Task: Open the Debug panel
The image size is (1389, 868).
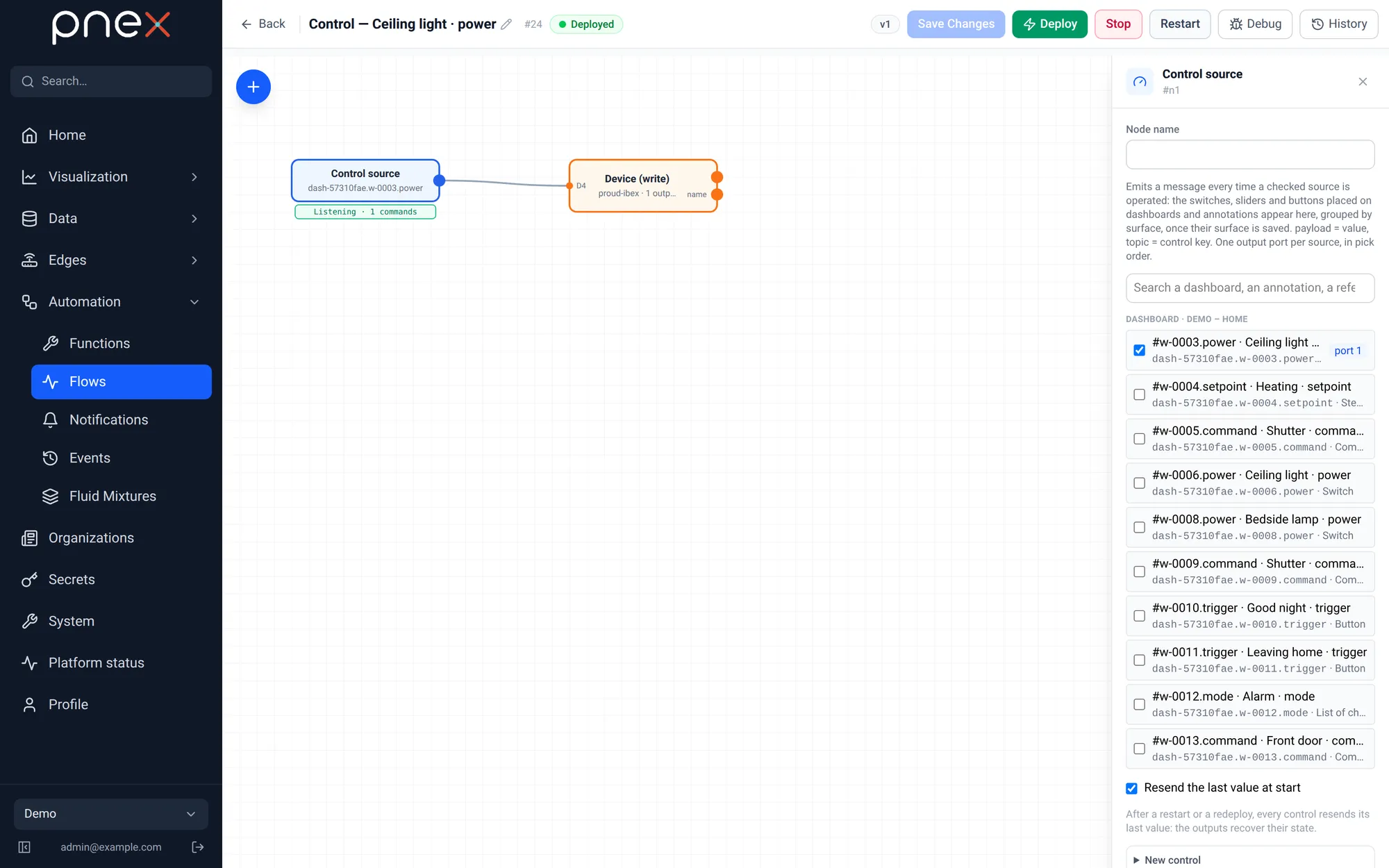Action: tap(1255, 24)
